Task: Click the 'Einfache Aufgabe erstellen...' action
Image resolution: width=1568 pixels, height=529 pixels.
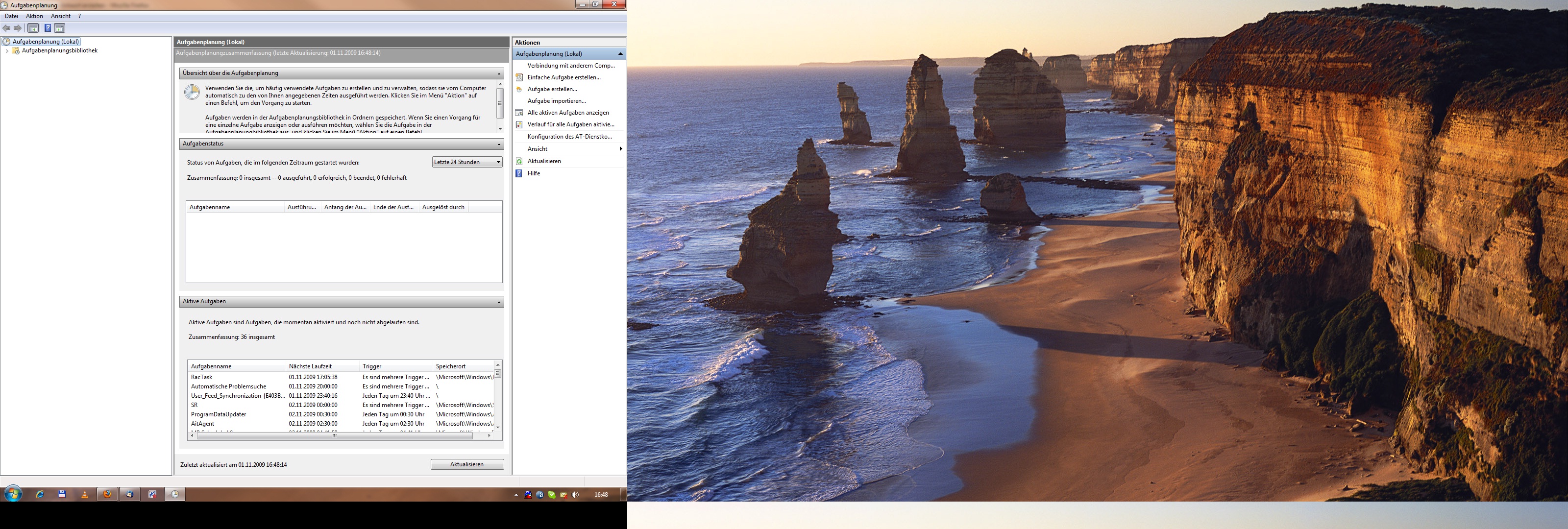Action: 563,77
